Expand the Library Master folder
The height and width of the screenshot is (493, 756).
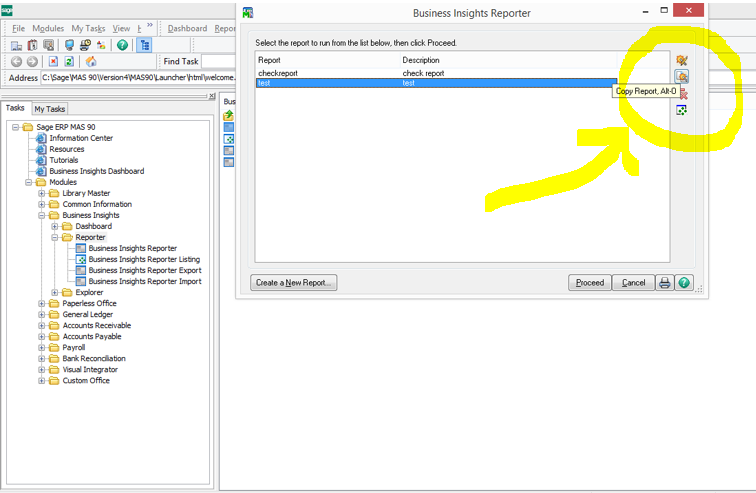42,194
